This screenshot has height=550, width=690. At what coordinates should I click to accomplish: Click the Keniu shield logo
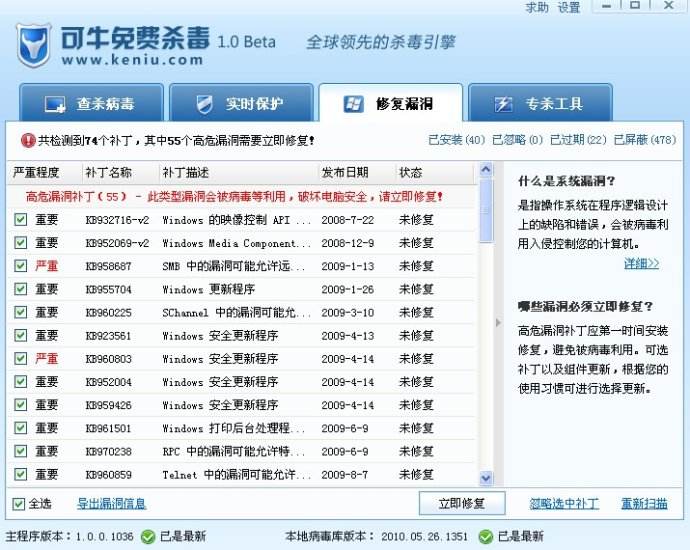pyautogui.click(x=34, y=45)
